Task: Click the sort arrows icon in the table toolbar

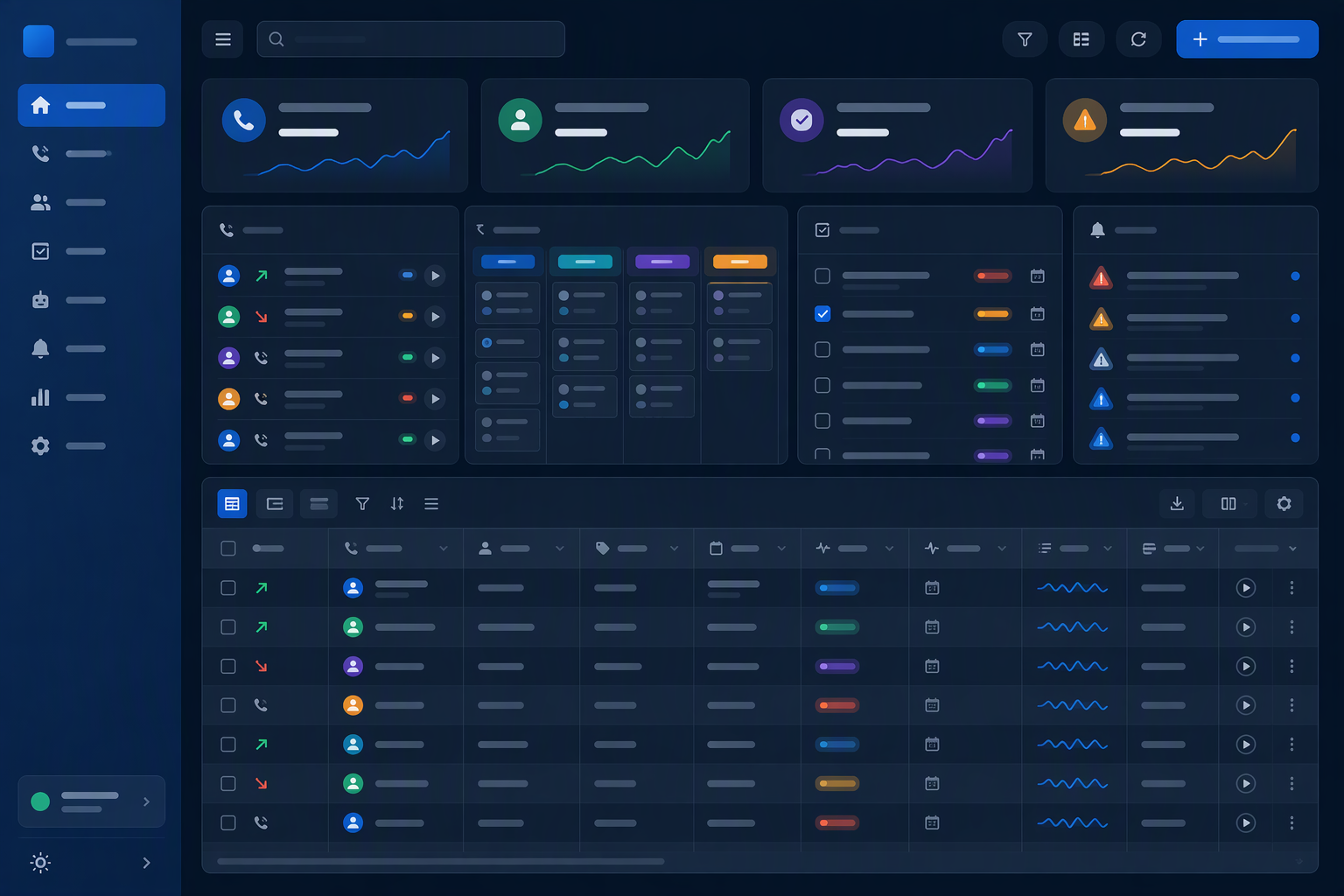Action: click(x=397, y=503)
